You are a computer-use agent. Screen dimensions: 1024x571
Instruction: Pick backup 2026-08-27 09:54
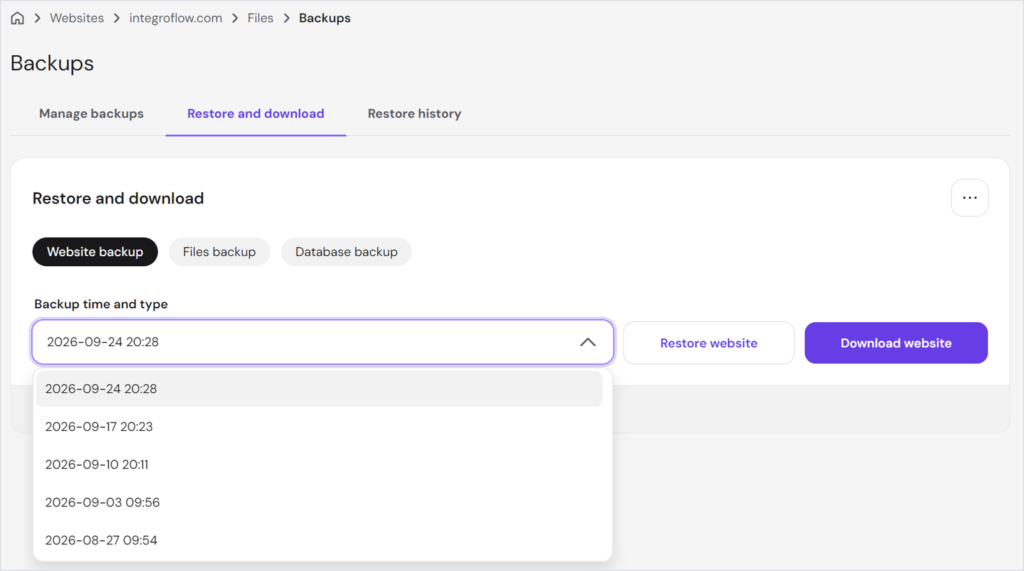(319, 540)
